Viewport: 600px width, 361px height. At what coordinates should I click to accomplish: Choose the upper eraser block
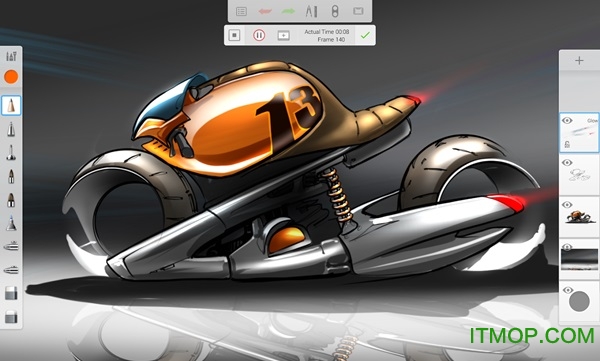pos(11,293)
